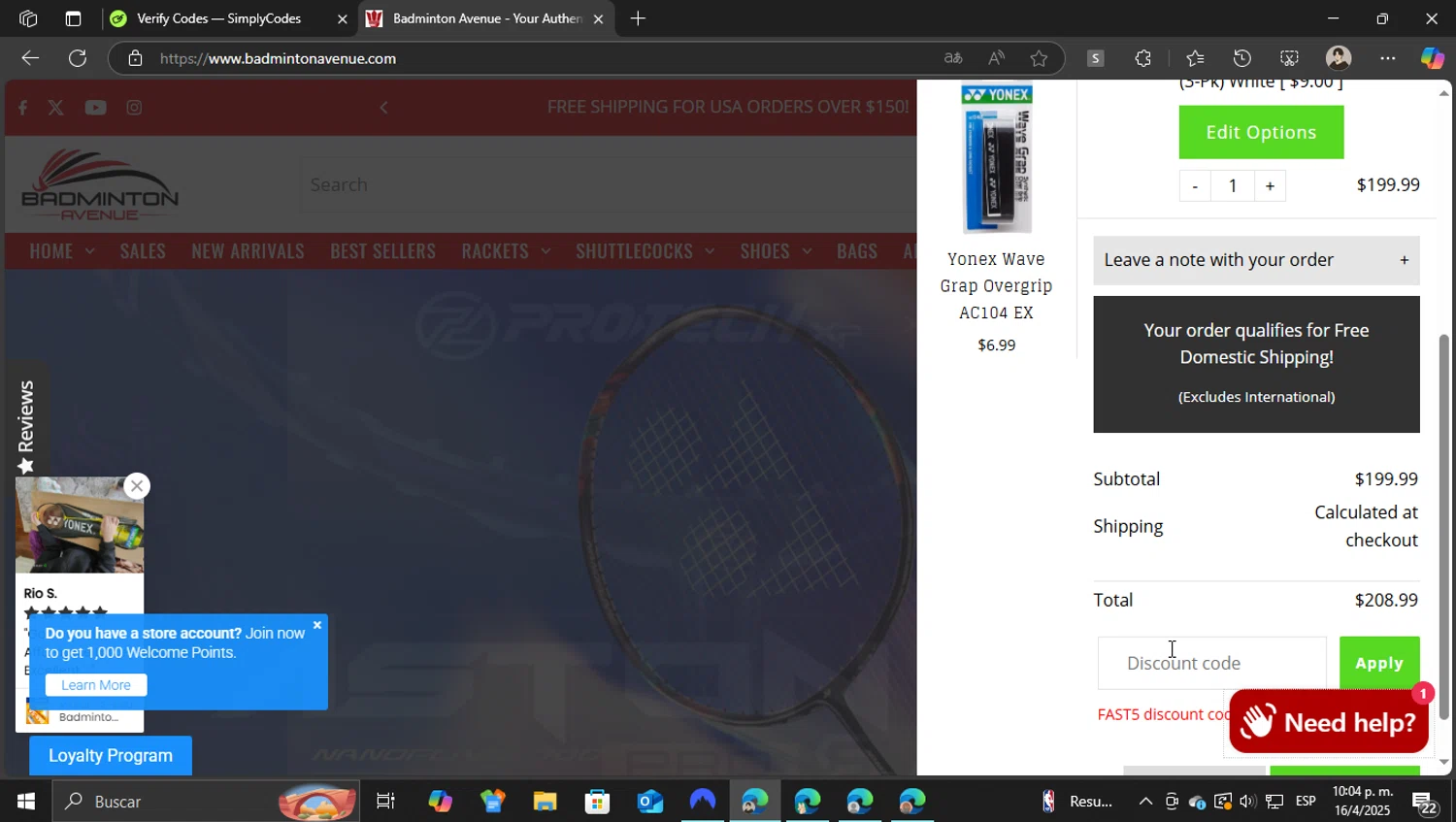Open the BEST SELLERS menu item
This screenshot has width=1456, height=822.
[x=382, y=251]
